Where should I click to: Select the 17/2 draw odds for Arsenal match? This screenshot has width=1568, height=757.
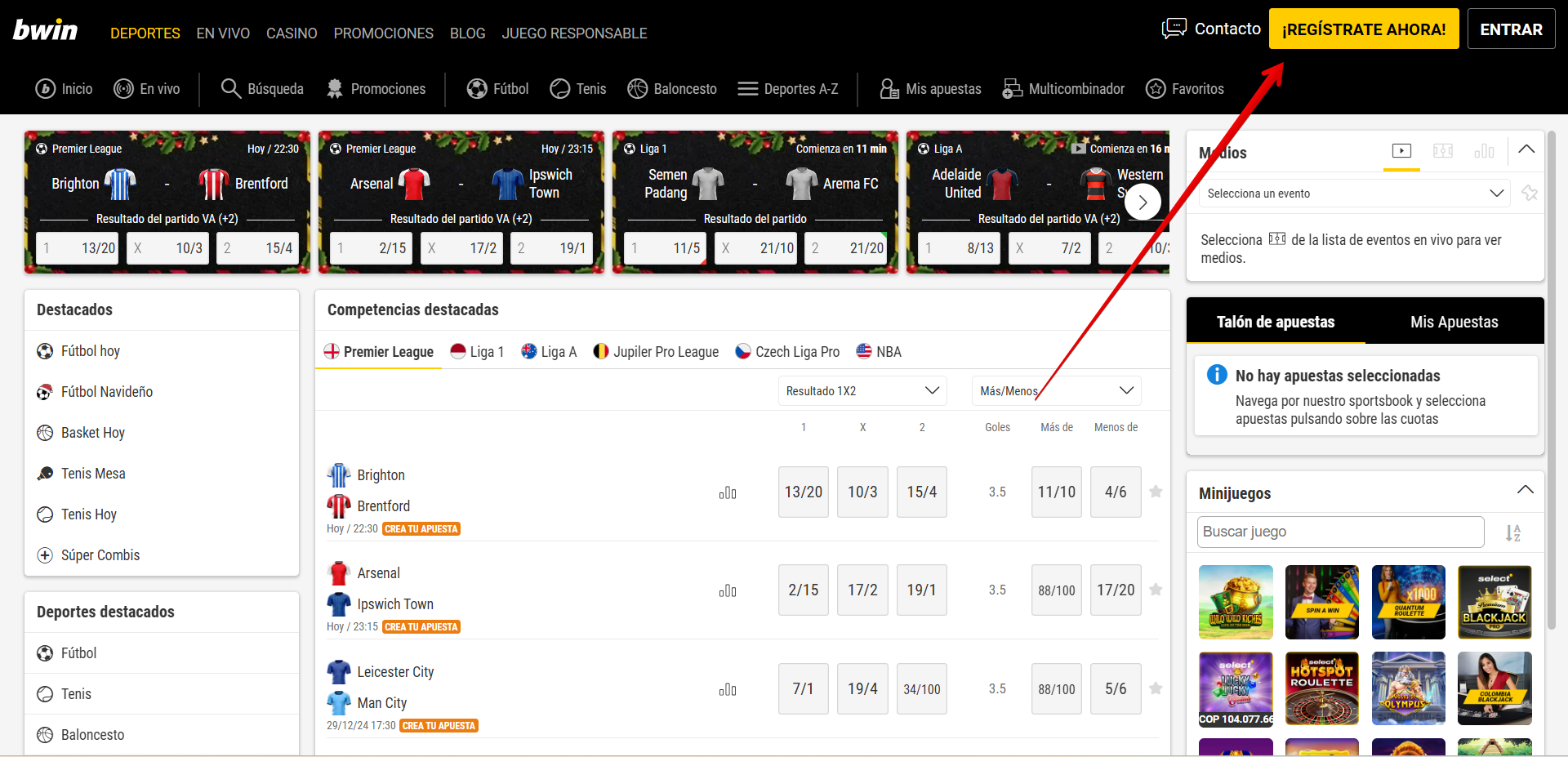[862, 590]
